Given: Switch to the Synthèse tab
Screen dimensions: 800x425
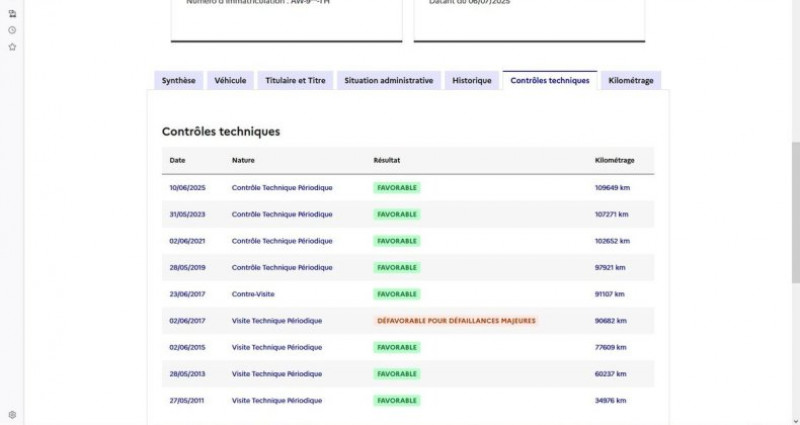Looking at the screenshot, I should (179, 80).
